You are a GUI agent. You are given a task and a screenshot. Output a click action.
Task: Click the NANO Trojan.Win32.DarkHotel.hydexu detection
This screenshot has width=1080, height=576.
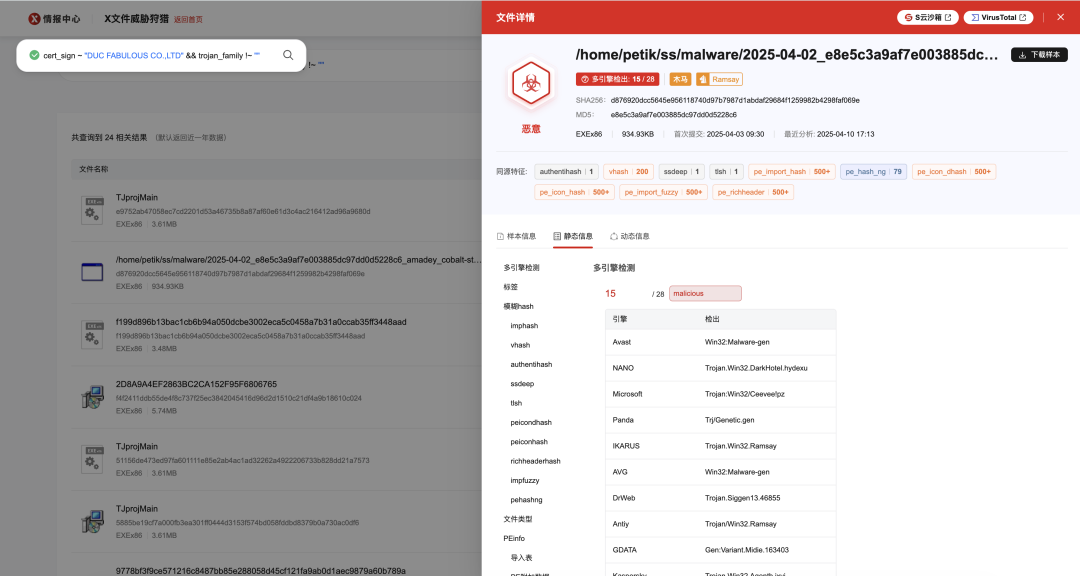(x=720, y=368)
